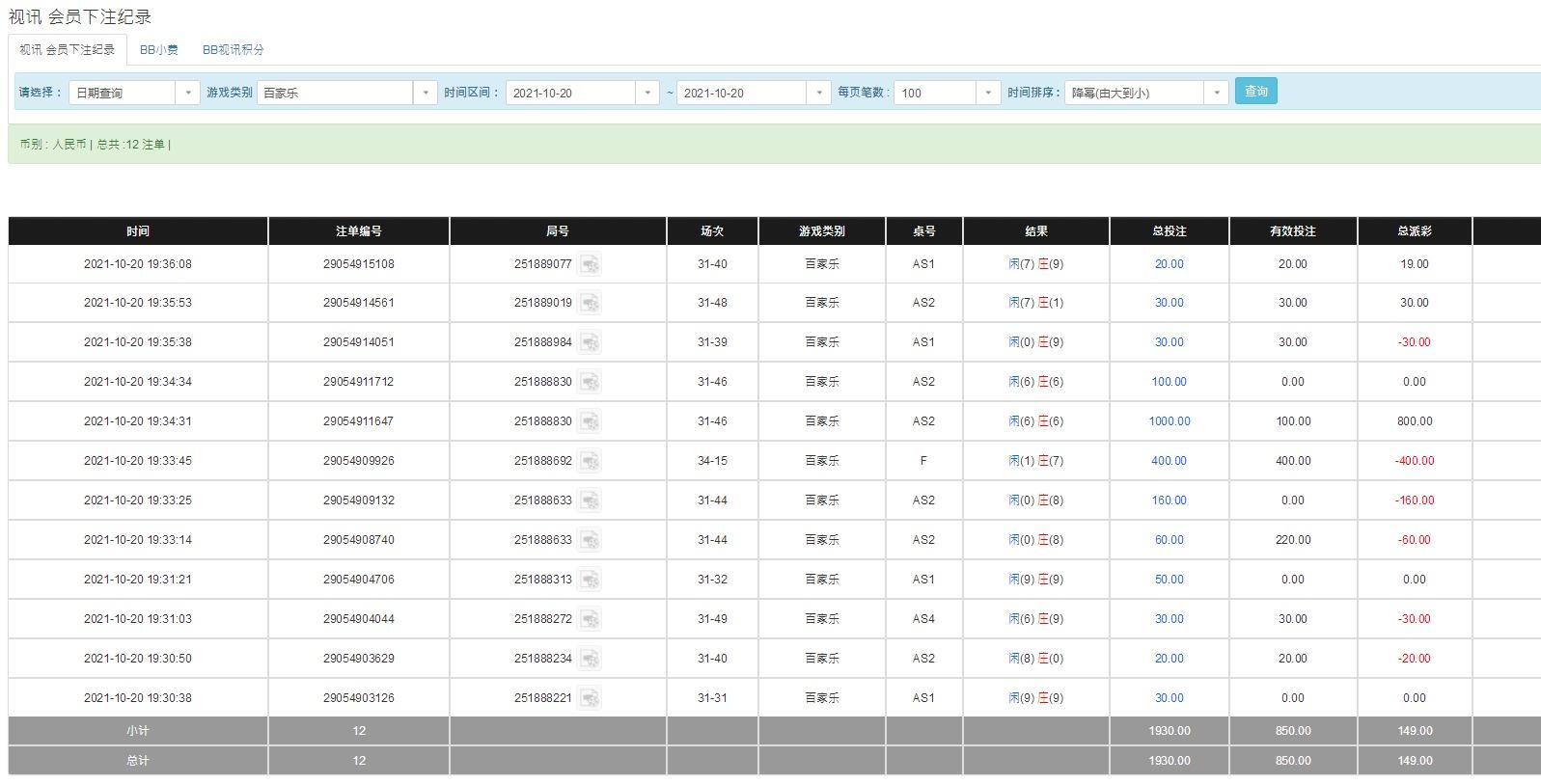Open total bet 1000.00 link
This screenshot has width=1541, height=784.
click(x=1169, y=421)
